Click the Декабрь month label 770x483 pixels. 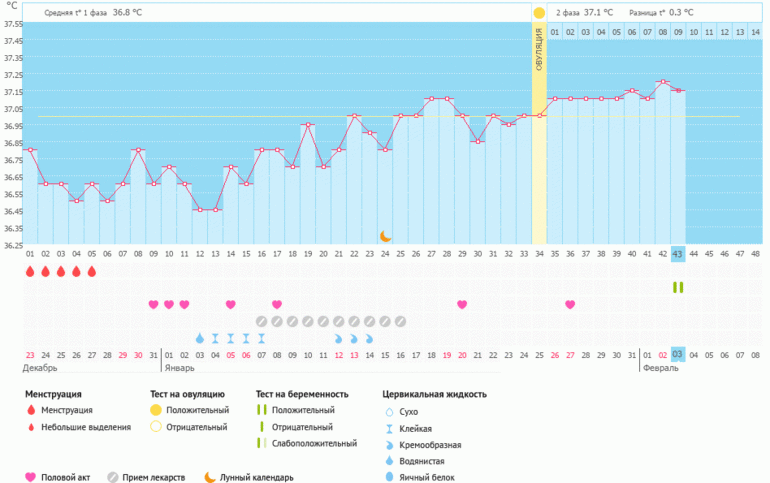39,368
